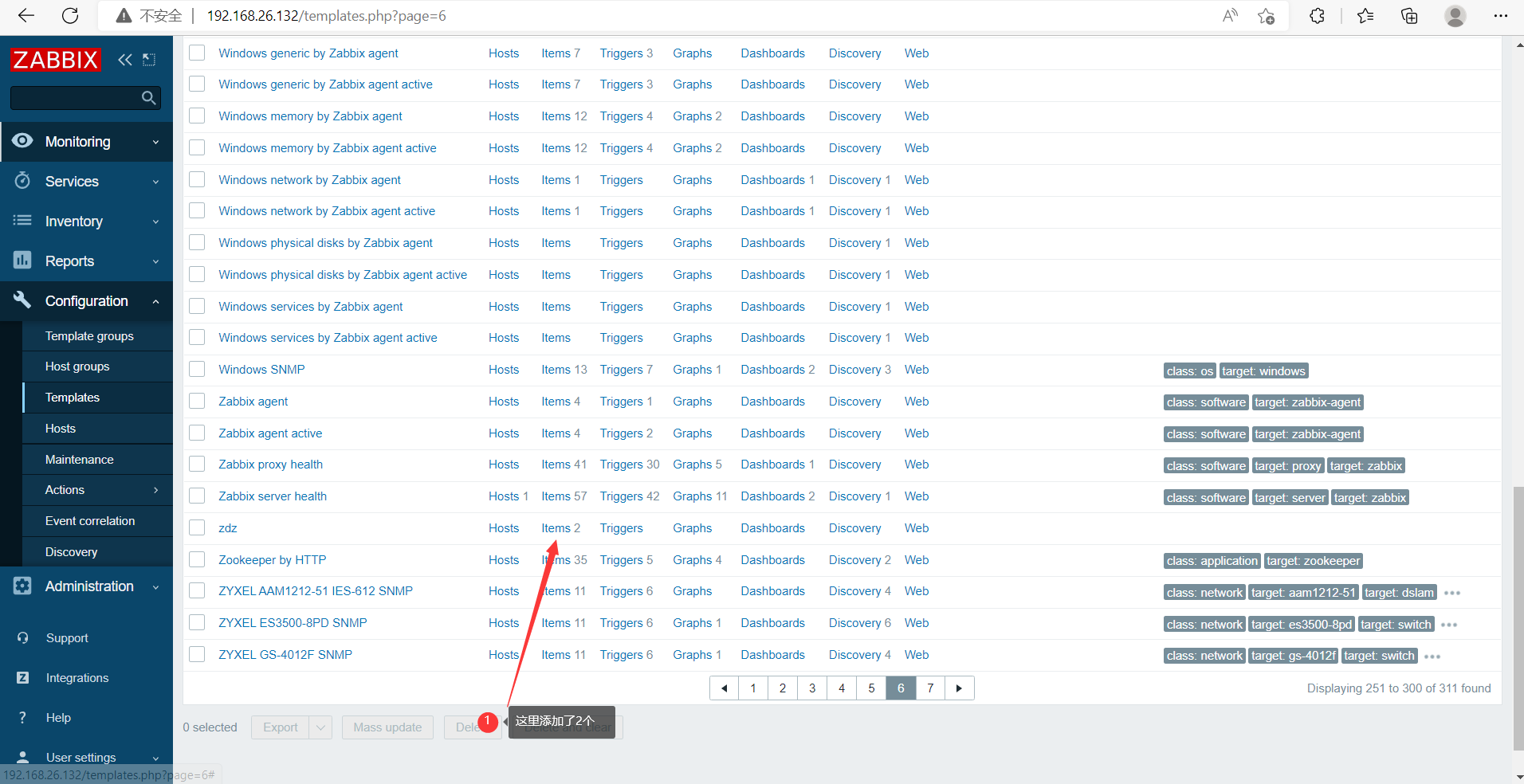This screenshot has width=1524, height=784.
Task: Click the Inventory list icon
Action: pos(22,221)
